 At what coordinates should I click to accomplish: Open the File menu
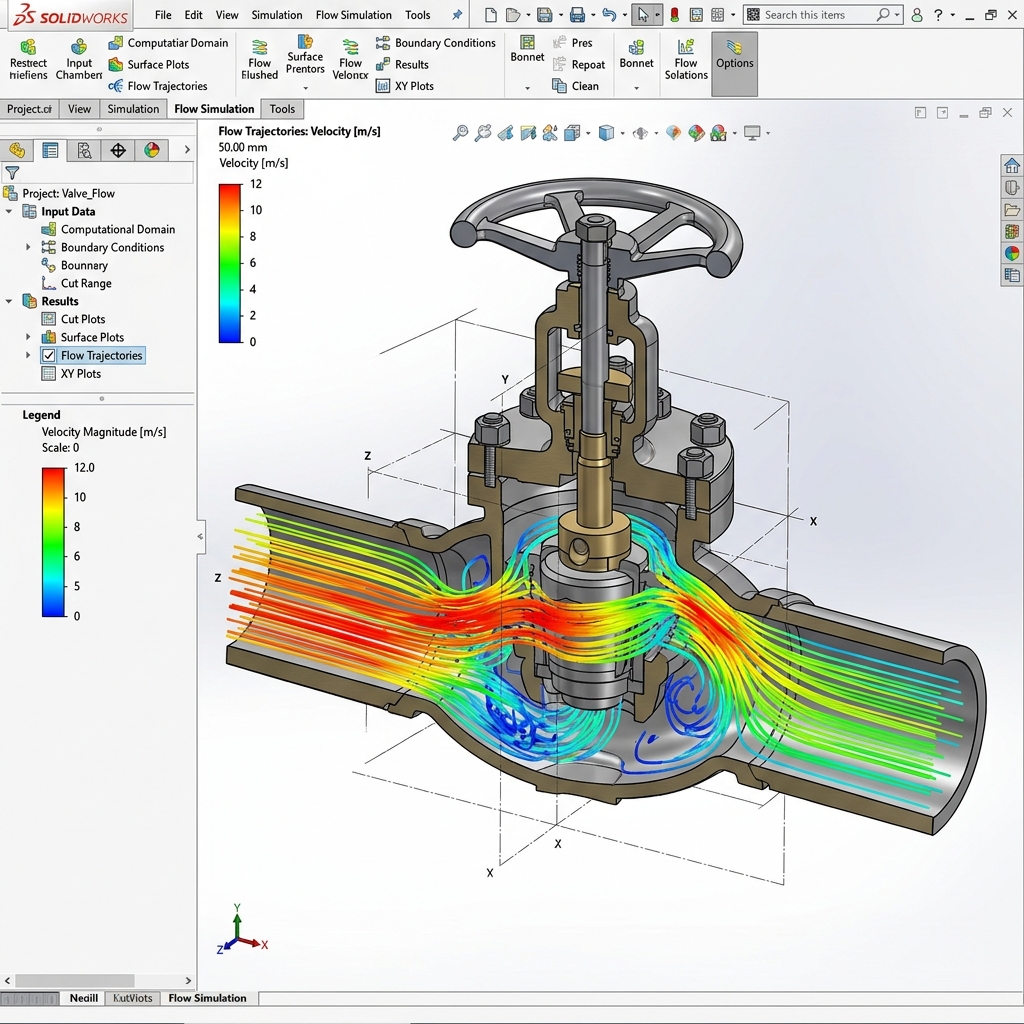(163, 14)
